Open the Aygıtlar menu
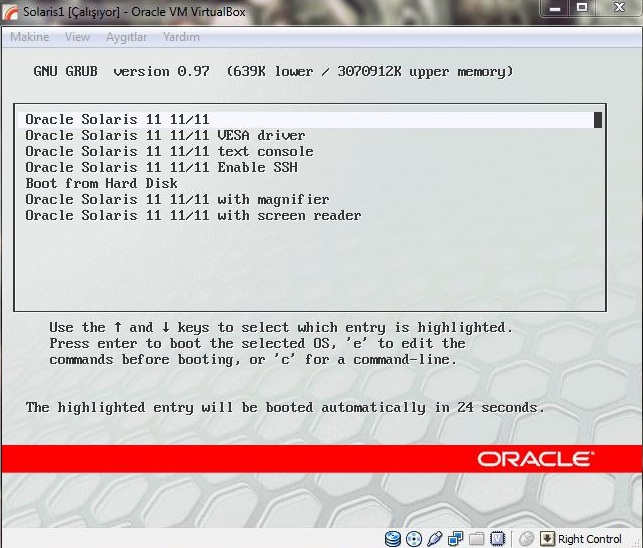The image size is (643, 548). click(126, 37)
